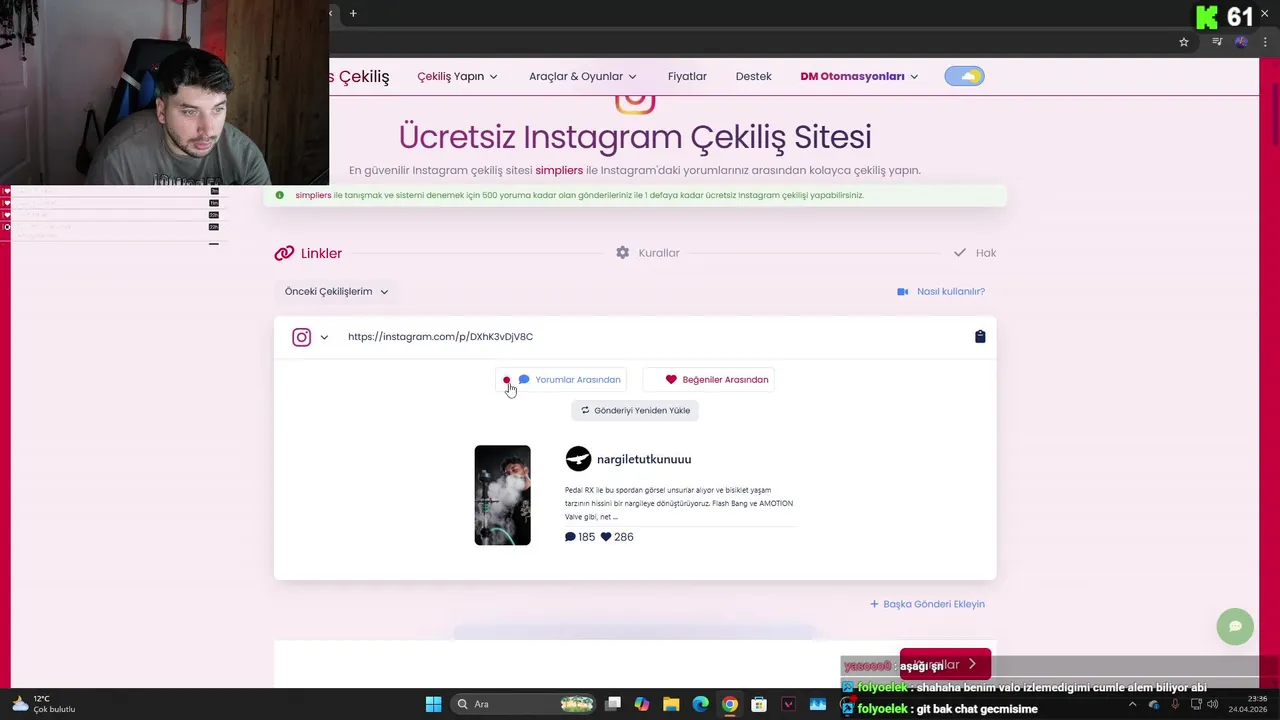Click the nargiletutkunuuu username text
1280x720 pixels.
[x=644, y=459]
